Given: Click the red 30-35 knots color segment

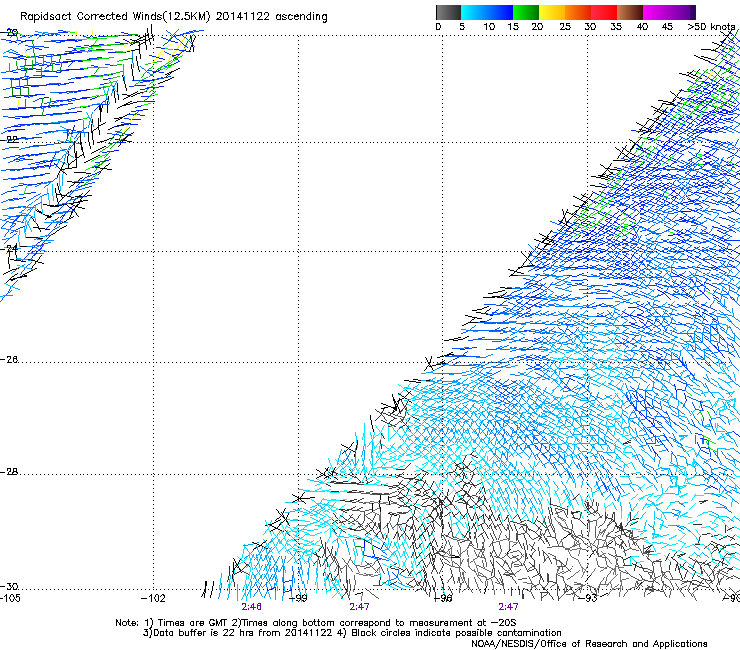Looking at the screenshot, I should coord(604,12).
